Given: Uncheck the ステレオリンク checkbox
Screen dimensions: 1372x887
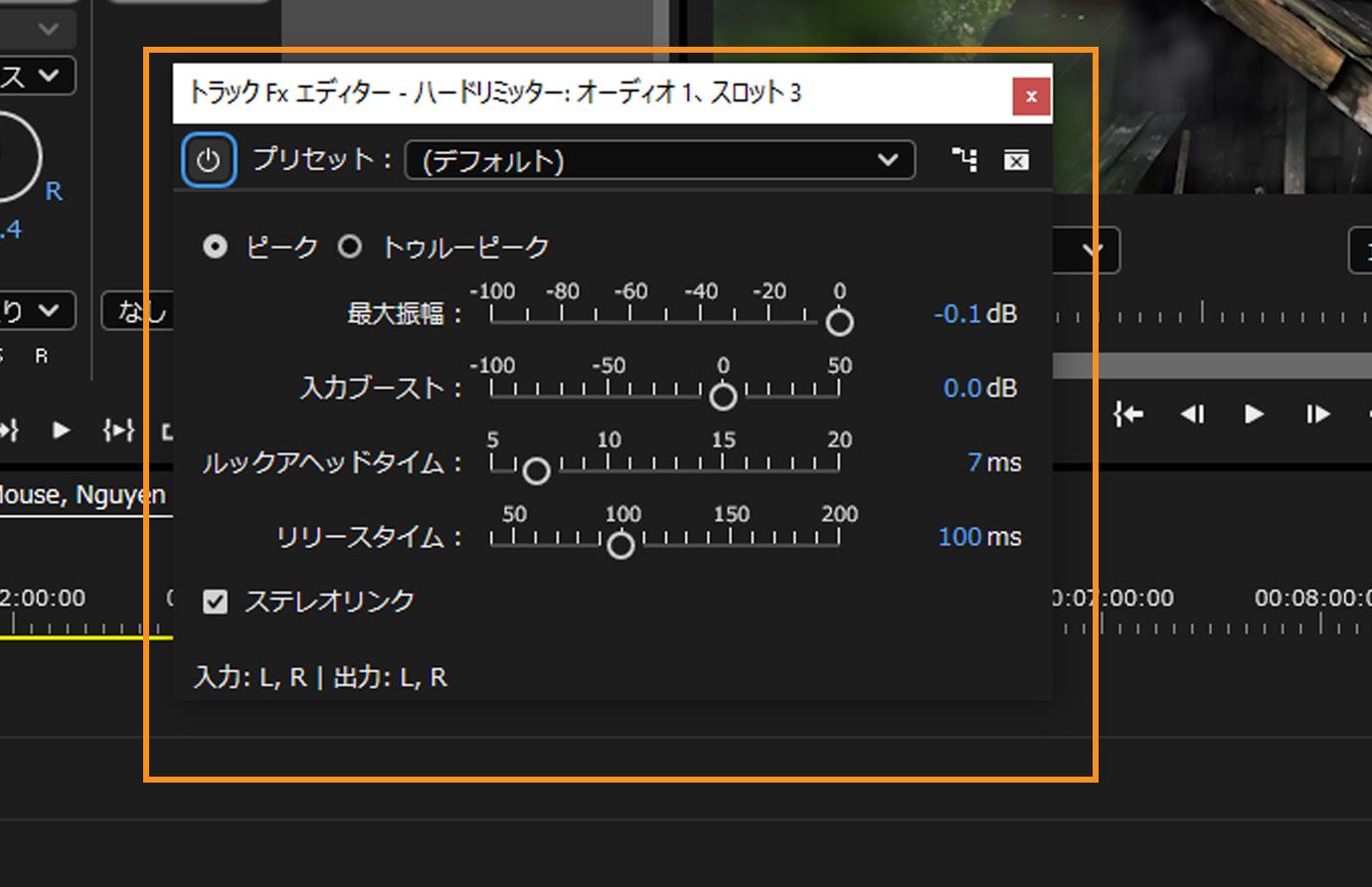Looking at the screenshot, I should (215, 601).
